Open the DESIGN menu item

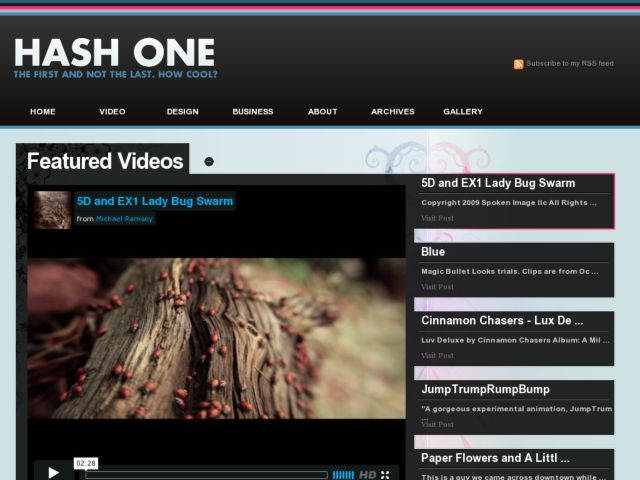tap(182, 111)
